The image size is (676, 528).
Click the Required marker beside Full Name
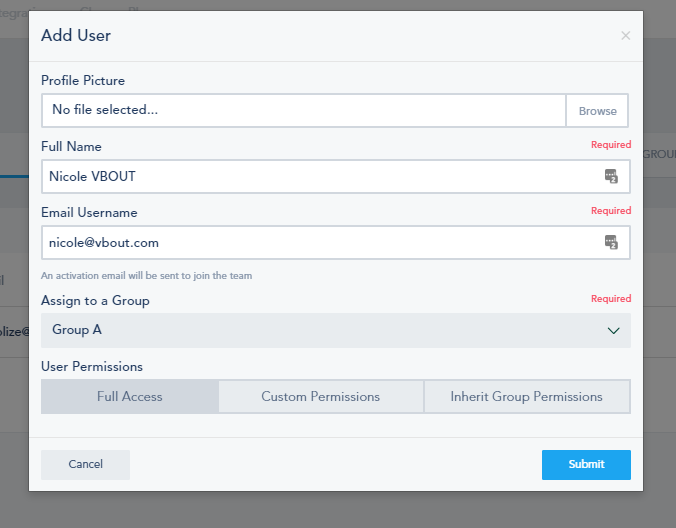click(611, 145)
